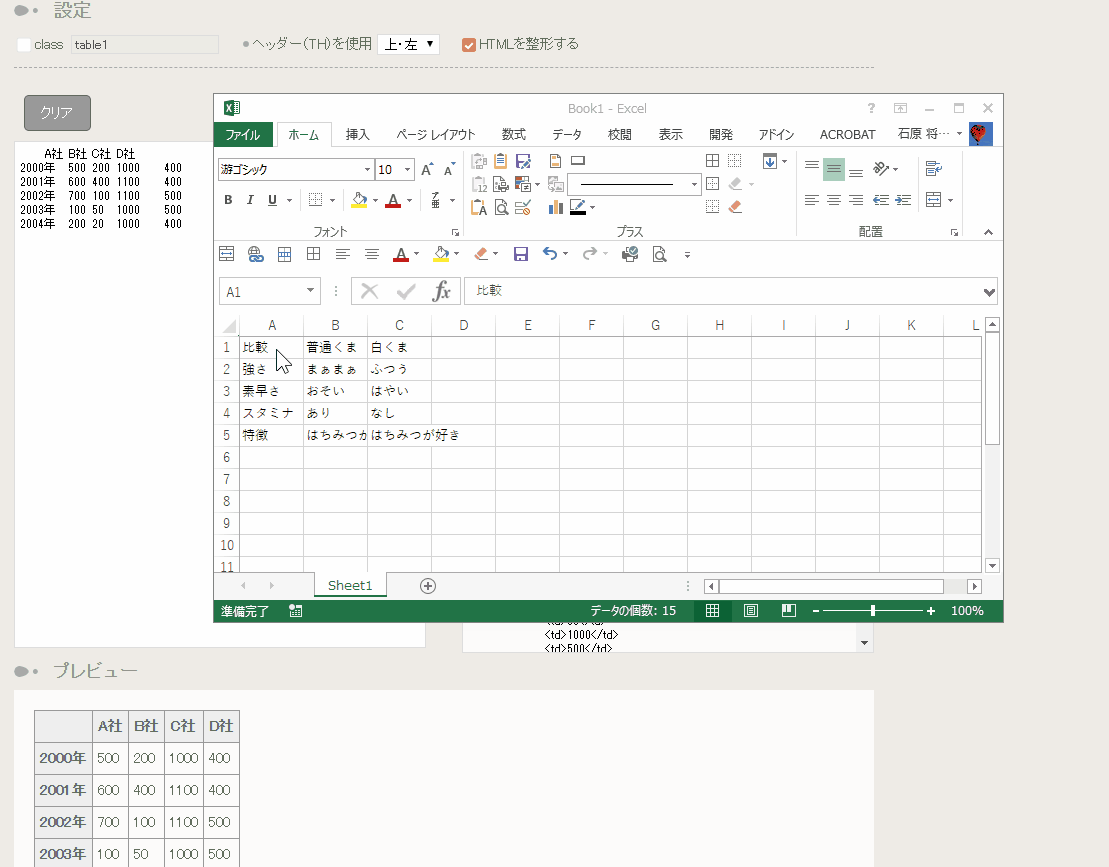Align text right in alignment group

(856, 200)
